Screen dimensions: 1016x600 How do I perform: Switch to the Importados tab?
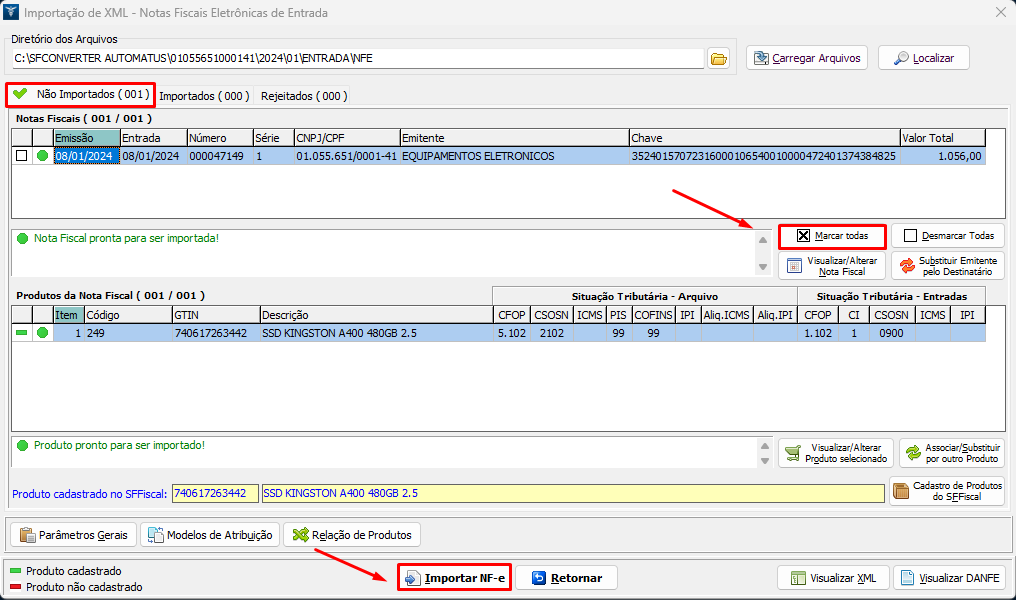click(204, 96)
